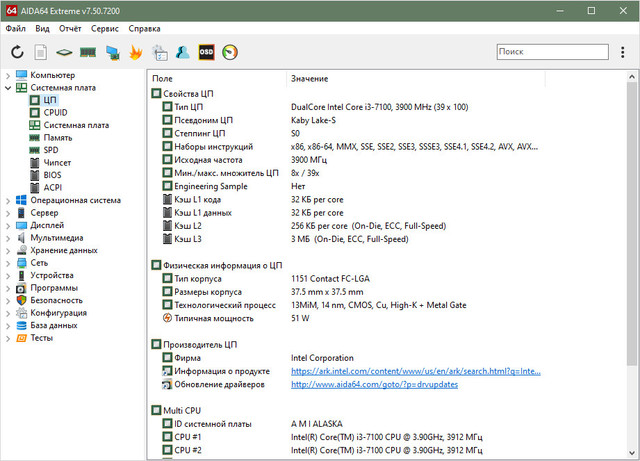Open the gauge benchmark toolbar icon
Viewport: 640px width, 461px height.
pyautogui.click(x=230, y=52)
